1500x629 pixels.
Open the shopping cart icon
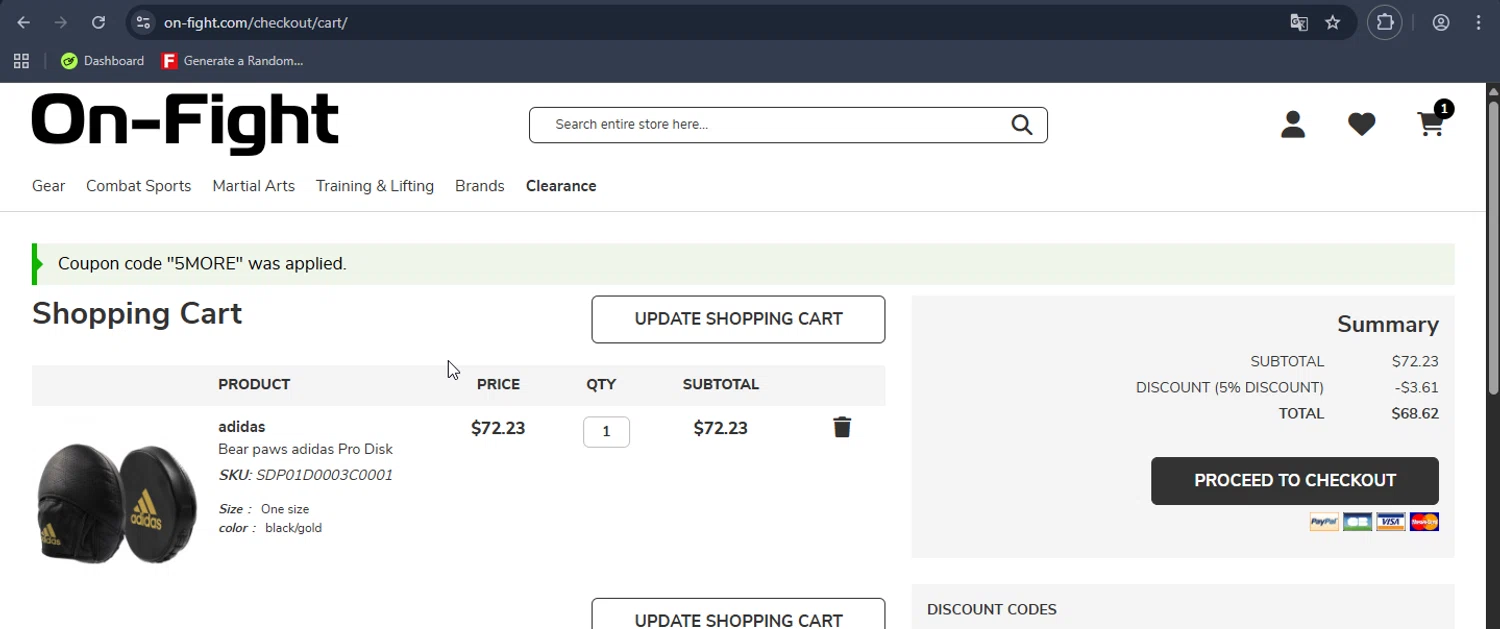pos(1431,124)
